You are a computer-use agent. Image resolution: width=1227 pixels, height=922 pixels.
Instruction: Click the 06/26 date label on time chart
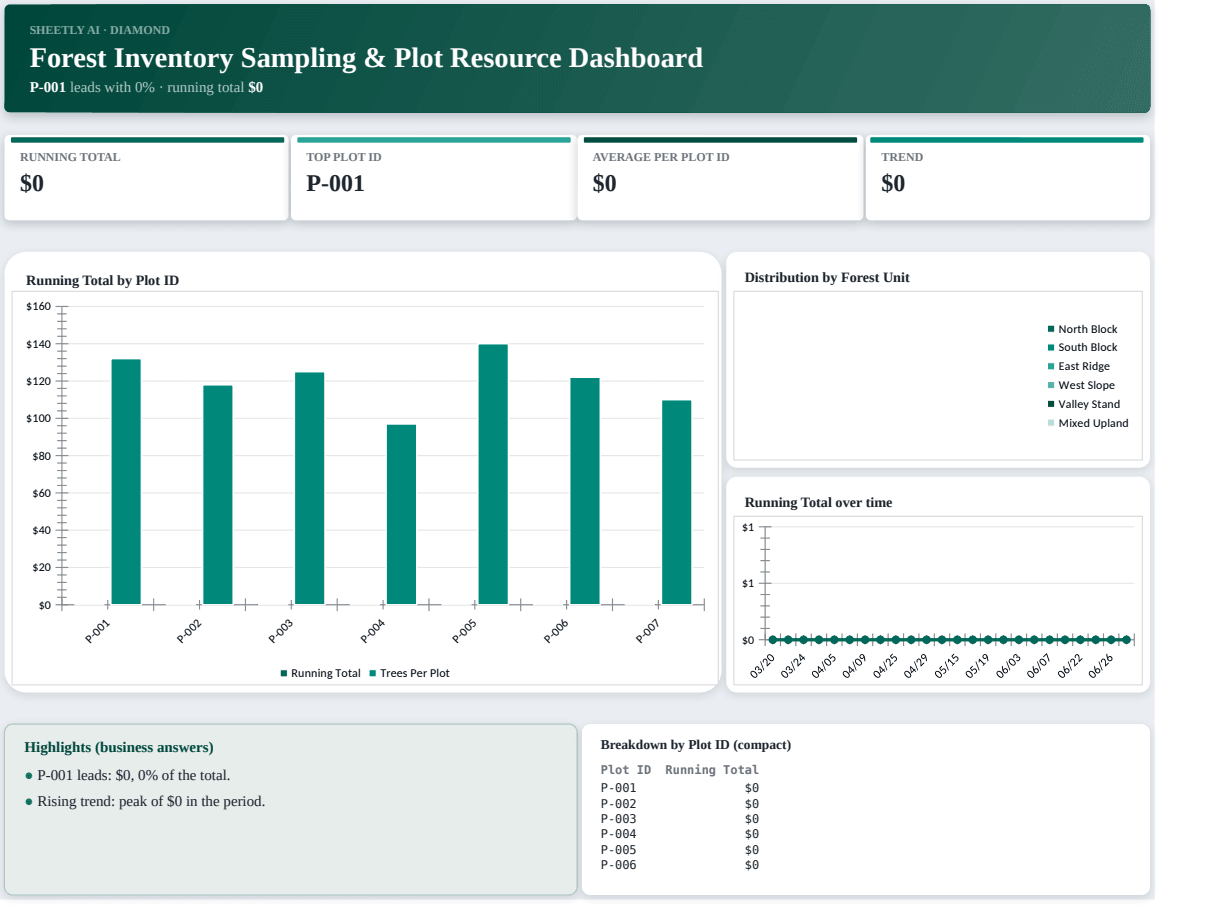click(x=1100, y=667)
